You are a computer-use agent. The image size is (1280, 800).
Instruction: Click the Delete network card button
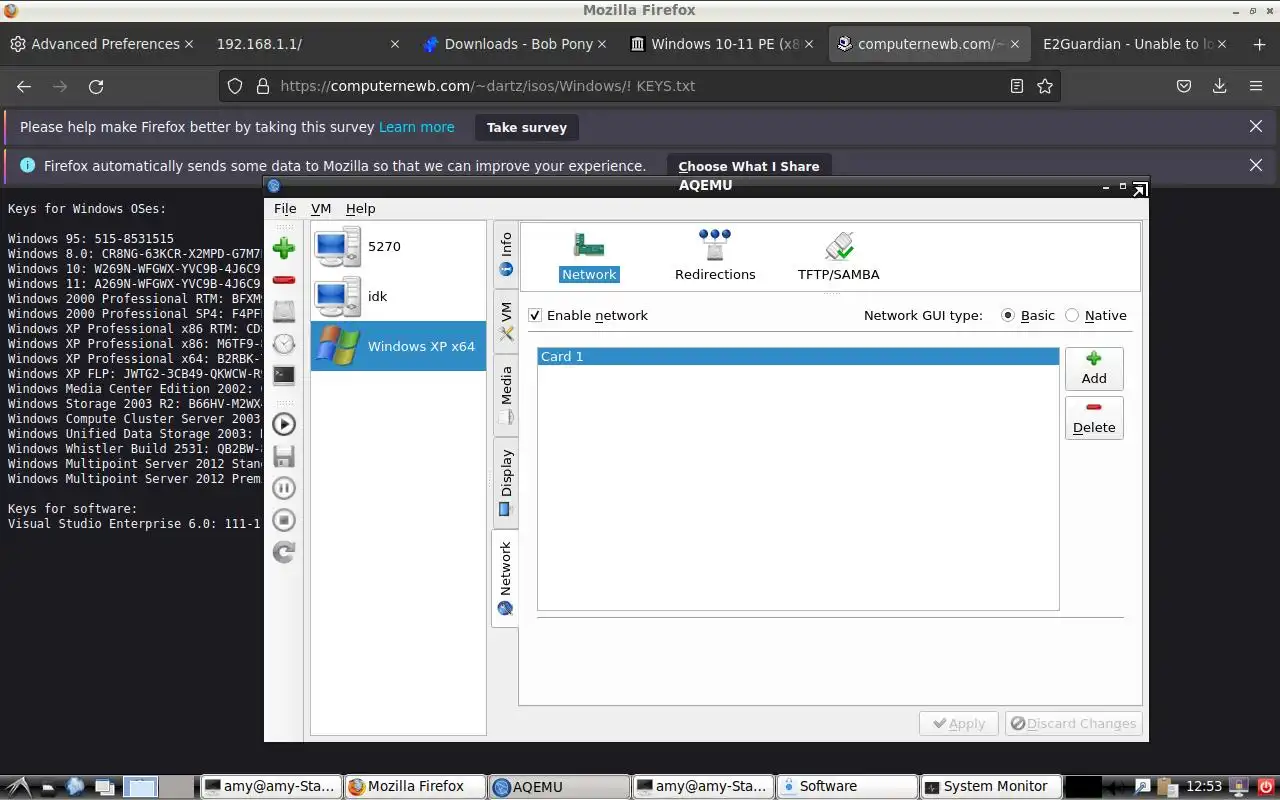click(x=1094, y=417)
